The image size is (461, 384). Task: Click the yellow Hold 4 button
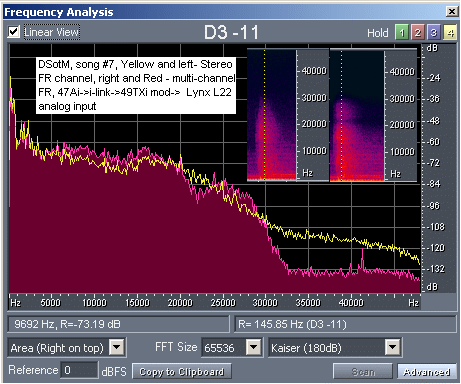[x=450, y=33]
